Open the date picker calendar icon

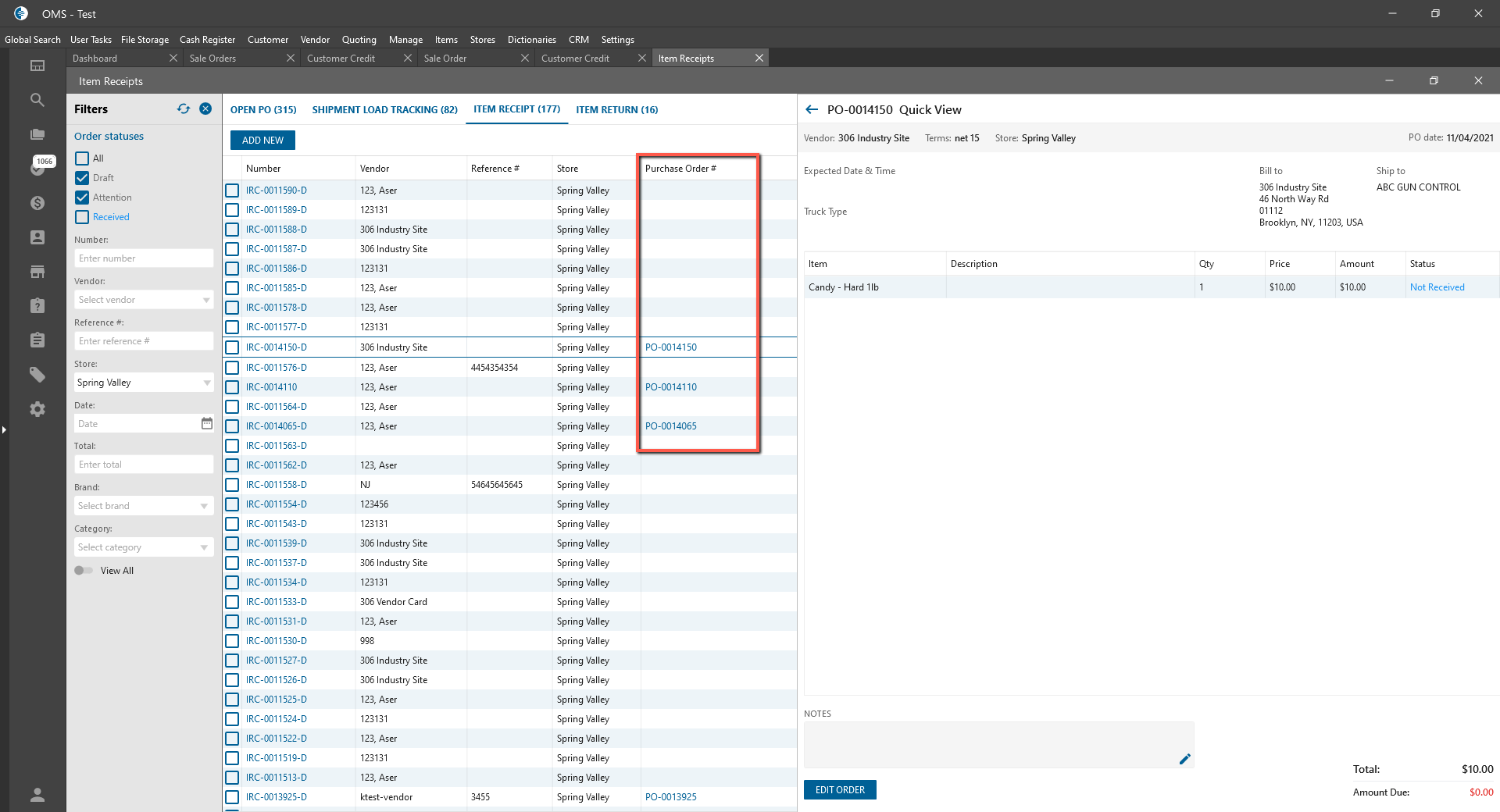point(206,423)
